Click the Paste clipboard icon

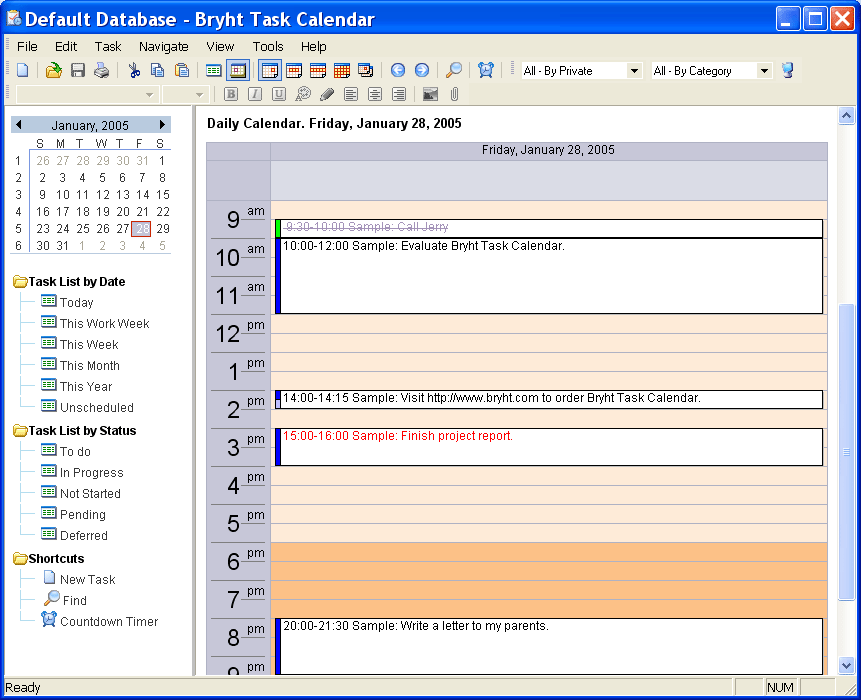[x=182, y=70]
